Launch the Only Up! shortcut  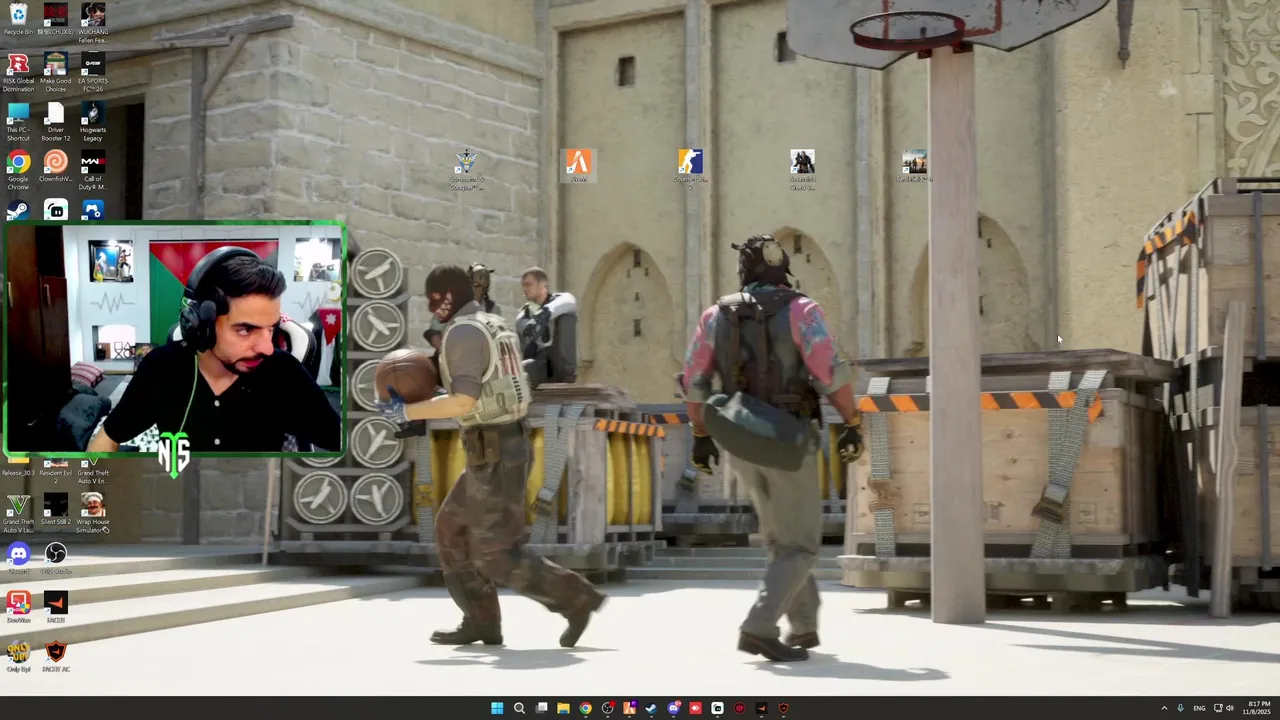[x=18, y=656]
